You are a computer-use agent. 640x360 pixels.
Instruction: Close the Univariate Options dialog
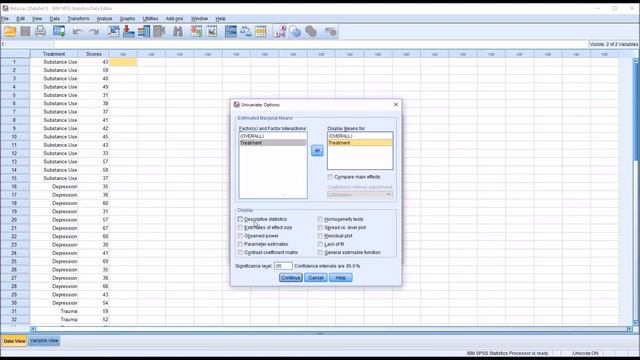396,104
